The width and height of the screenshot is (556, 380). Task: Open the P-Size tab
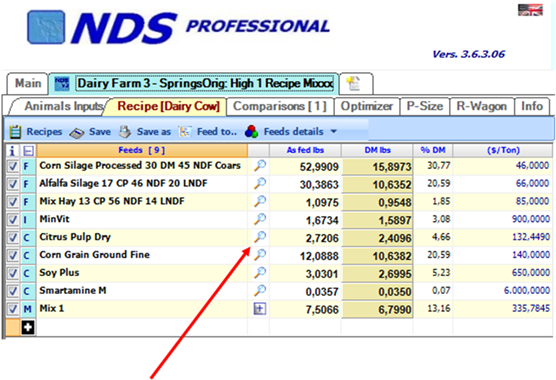click(x=424, y=106)
